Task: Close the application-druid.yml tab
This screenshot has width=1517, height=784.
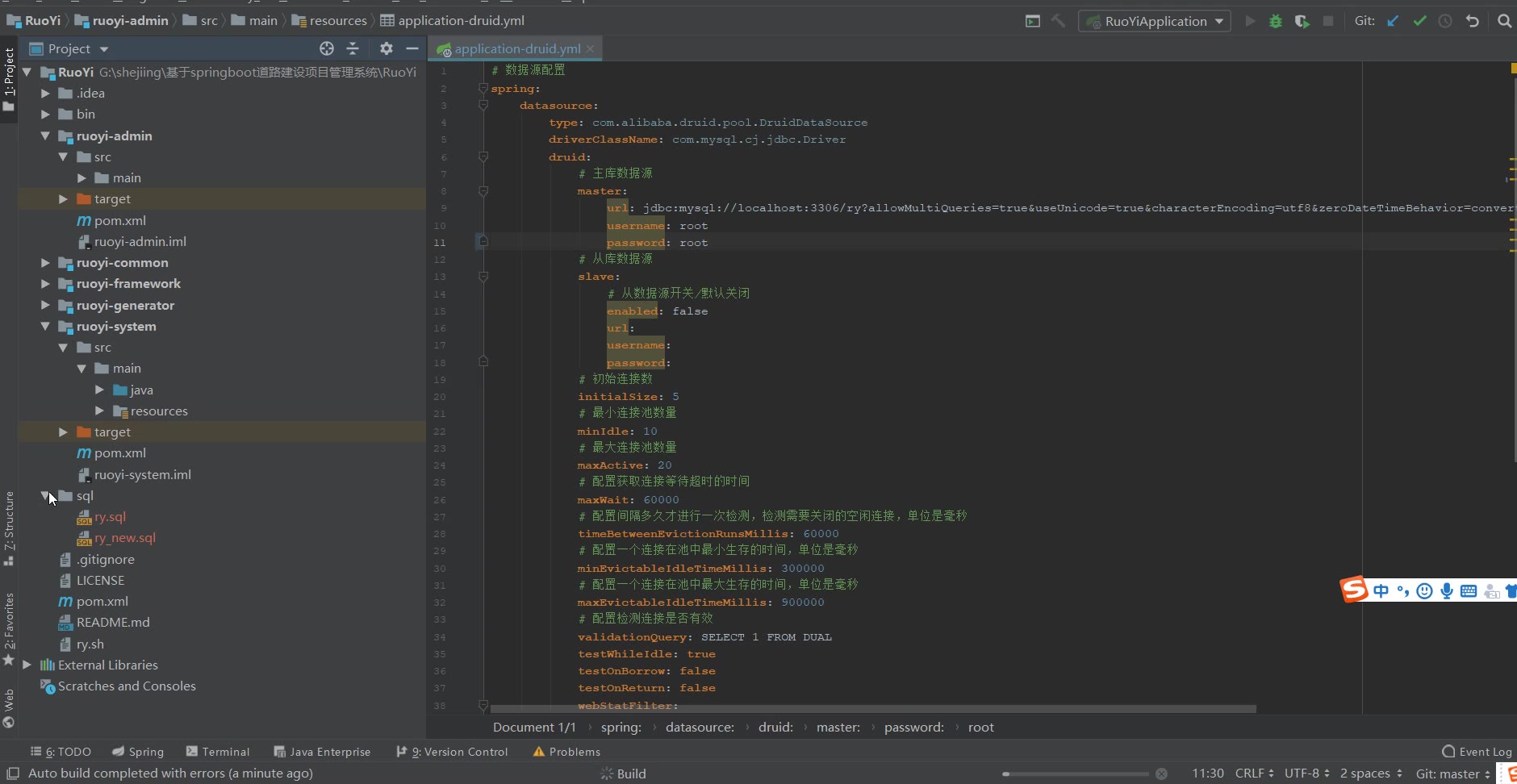Action: [590, 48]
